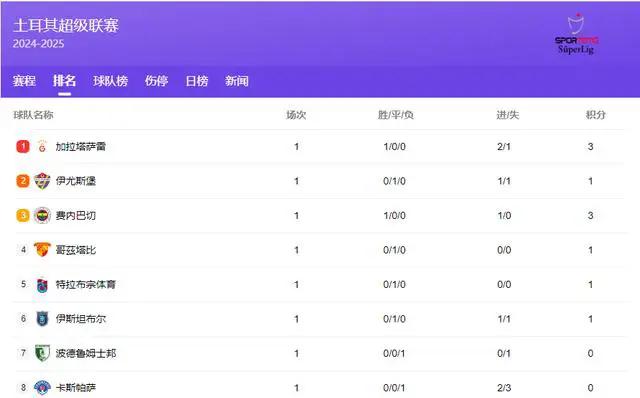Click the 伊斯坦布尔 team crest icon
Image resolution: width=640 pixels, height=398 pixels.
coord(42,319)
